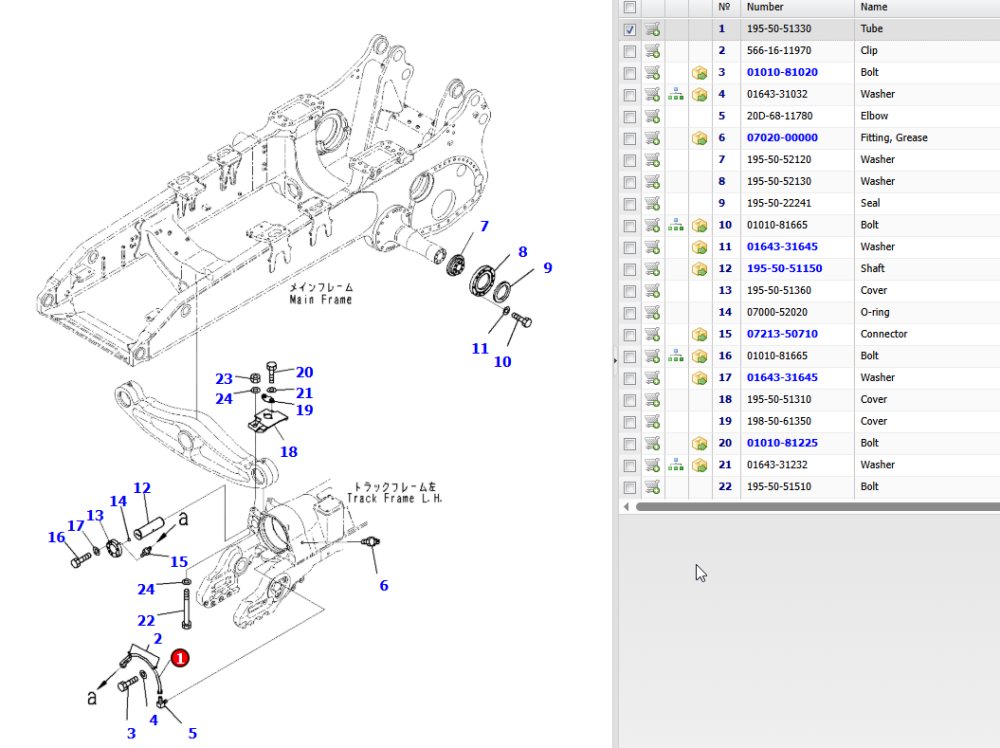Screen dimensions: 1000x748
Task: Select callout 7 on the diagram
Action: (x=485, y=226)
